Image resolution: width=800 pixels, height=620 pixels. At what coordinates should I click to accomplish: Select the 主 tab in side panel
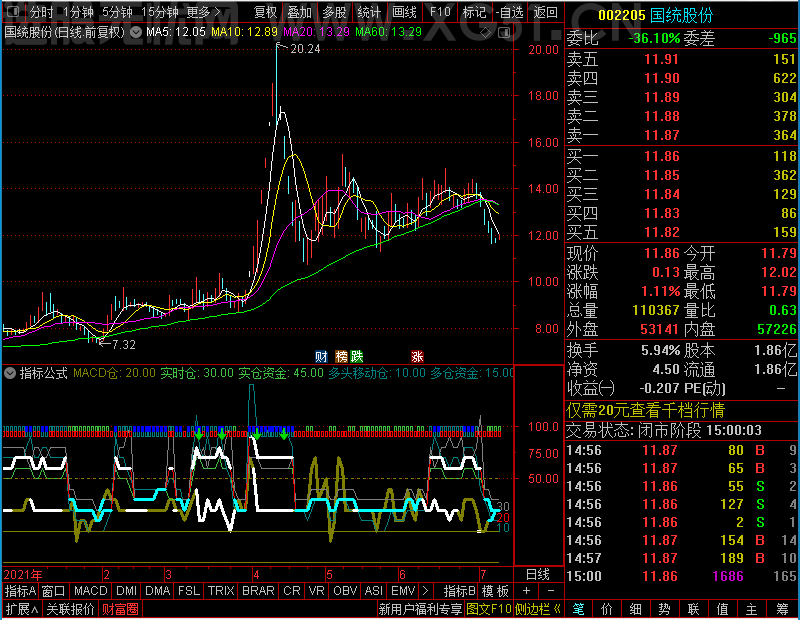click(x=752, y=609)
